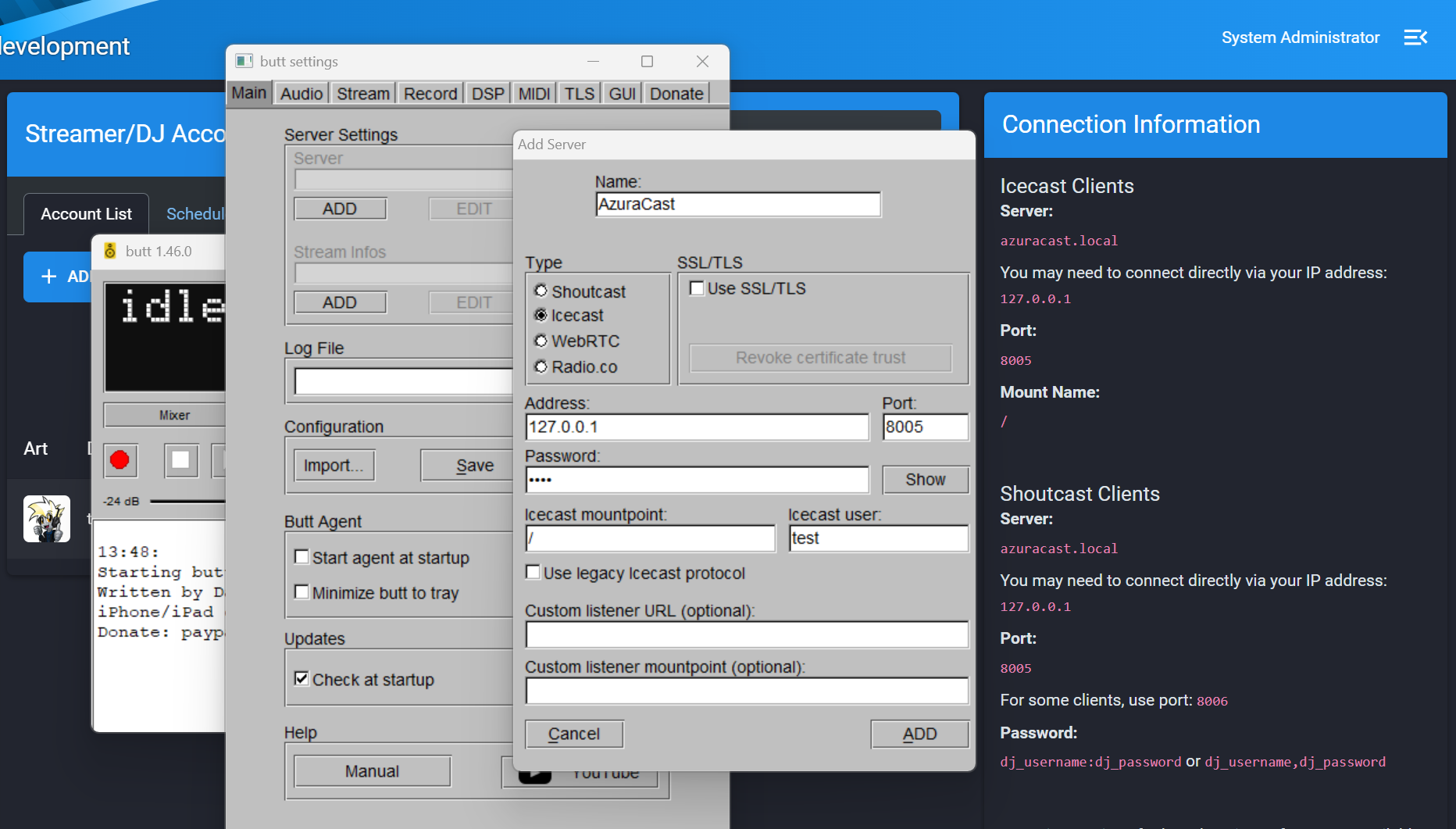Open the Donate tab
This screenshot has width=1456, height=829.
676,94
